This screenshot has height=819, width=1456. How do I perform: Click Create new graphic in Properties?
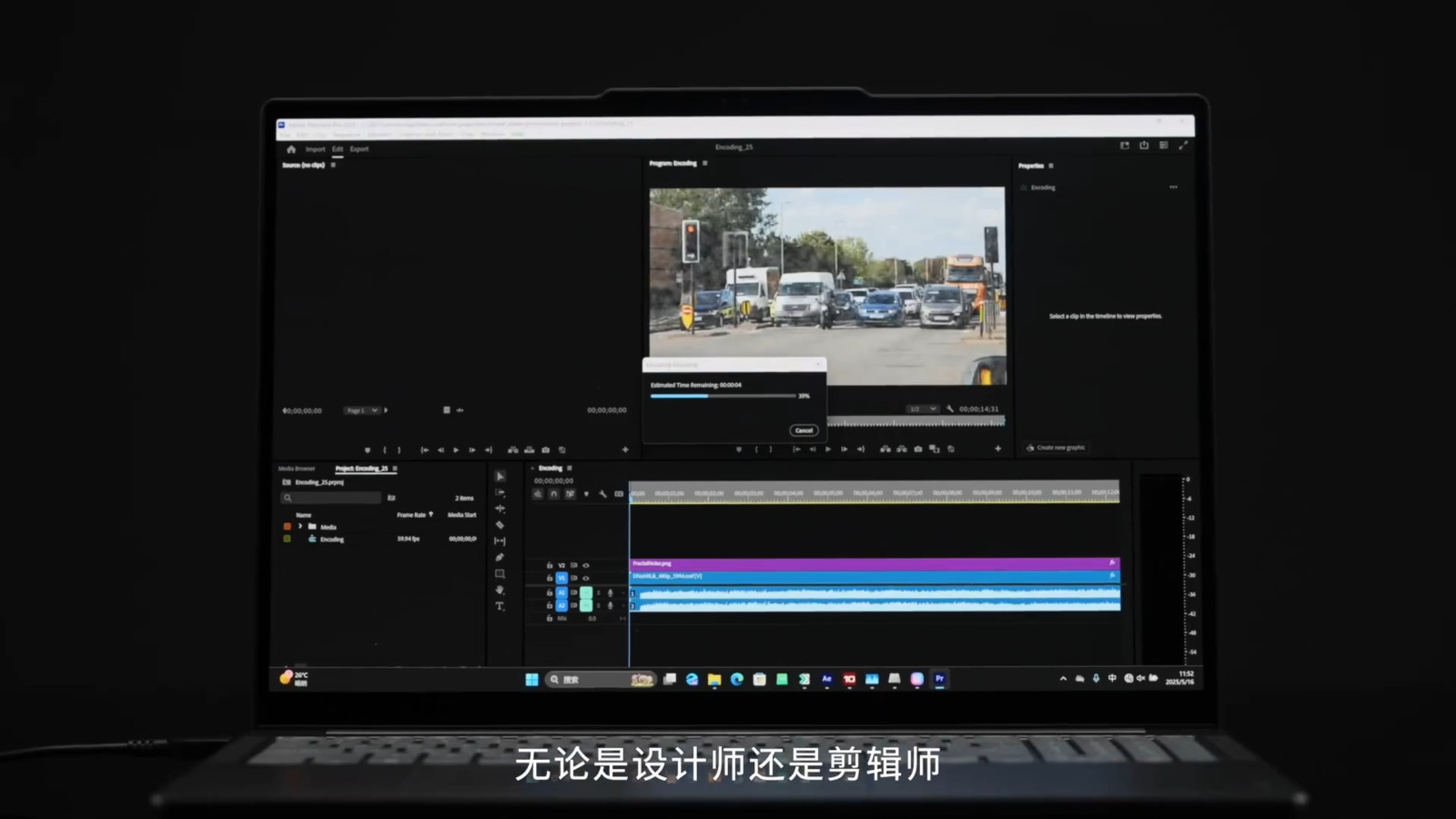[x=1057, y=448]
